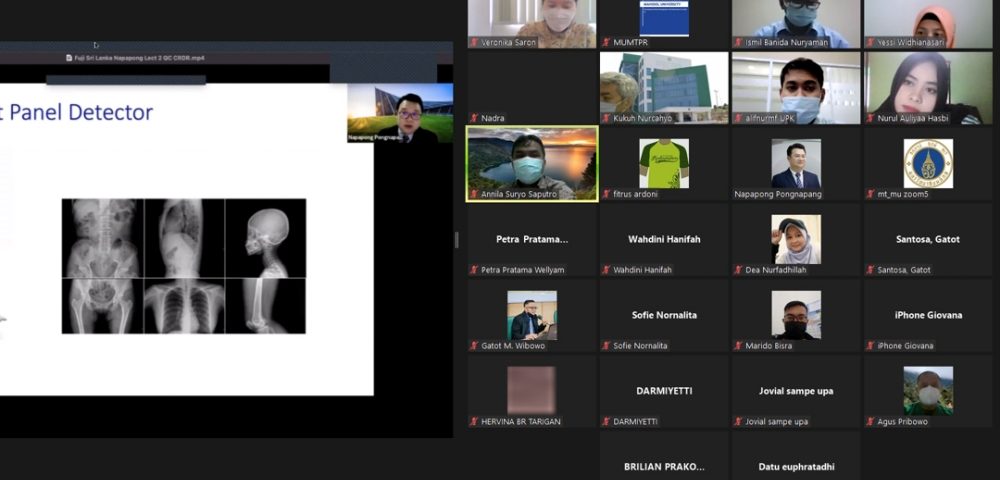Viewport: 1000px width, 480px height.
Task: Click the divider handle between share and gallery
Action: coord(458,240)
